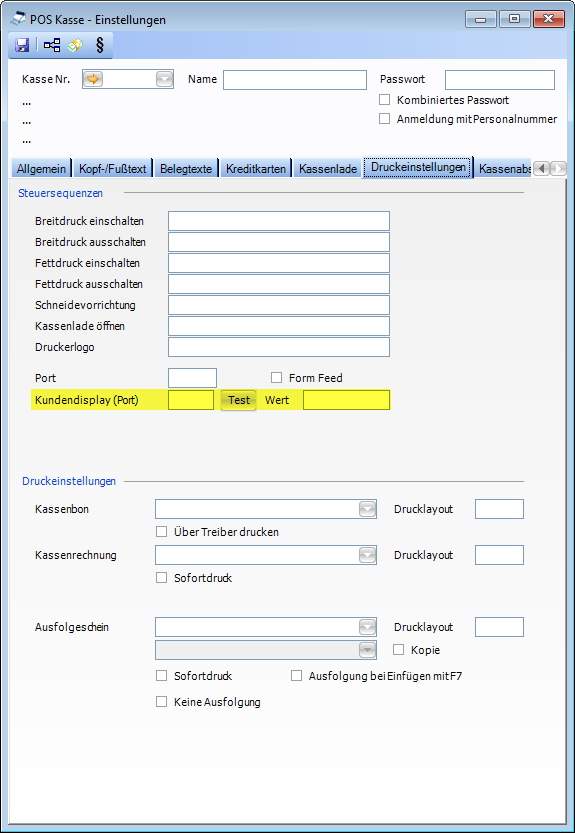Click the orange arrow in Kasse Nr. field

(x=93, y=79)
